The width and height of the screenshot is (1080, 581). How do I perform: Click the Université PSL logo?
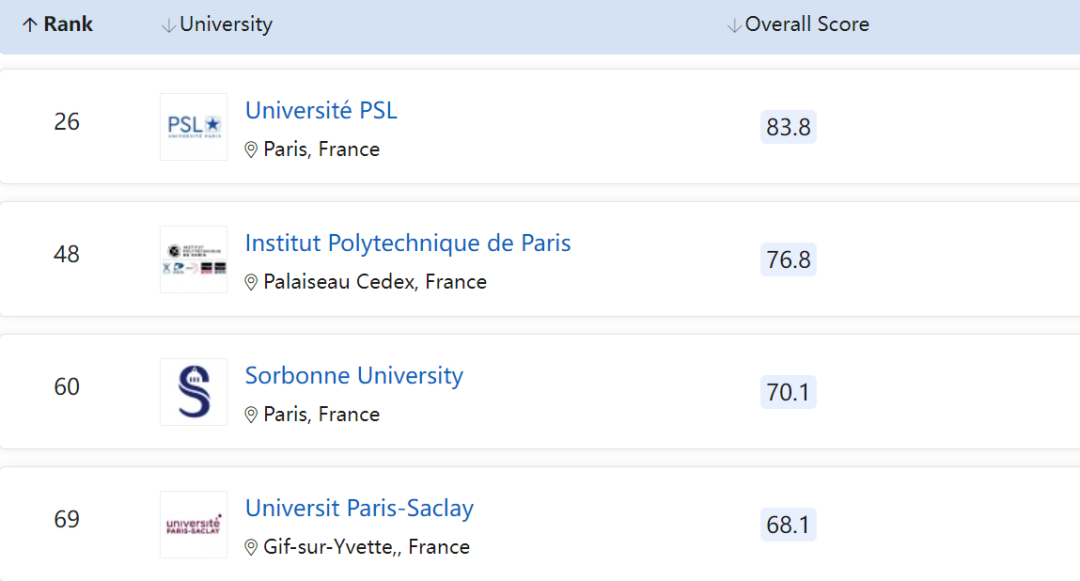click(x=194, y=127)
